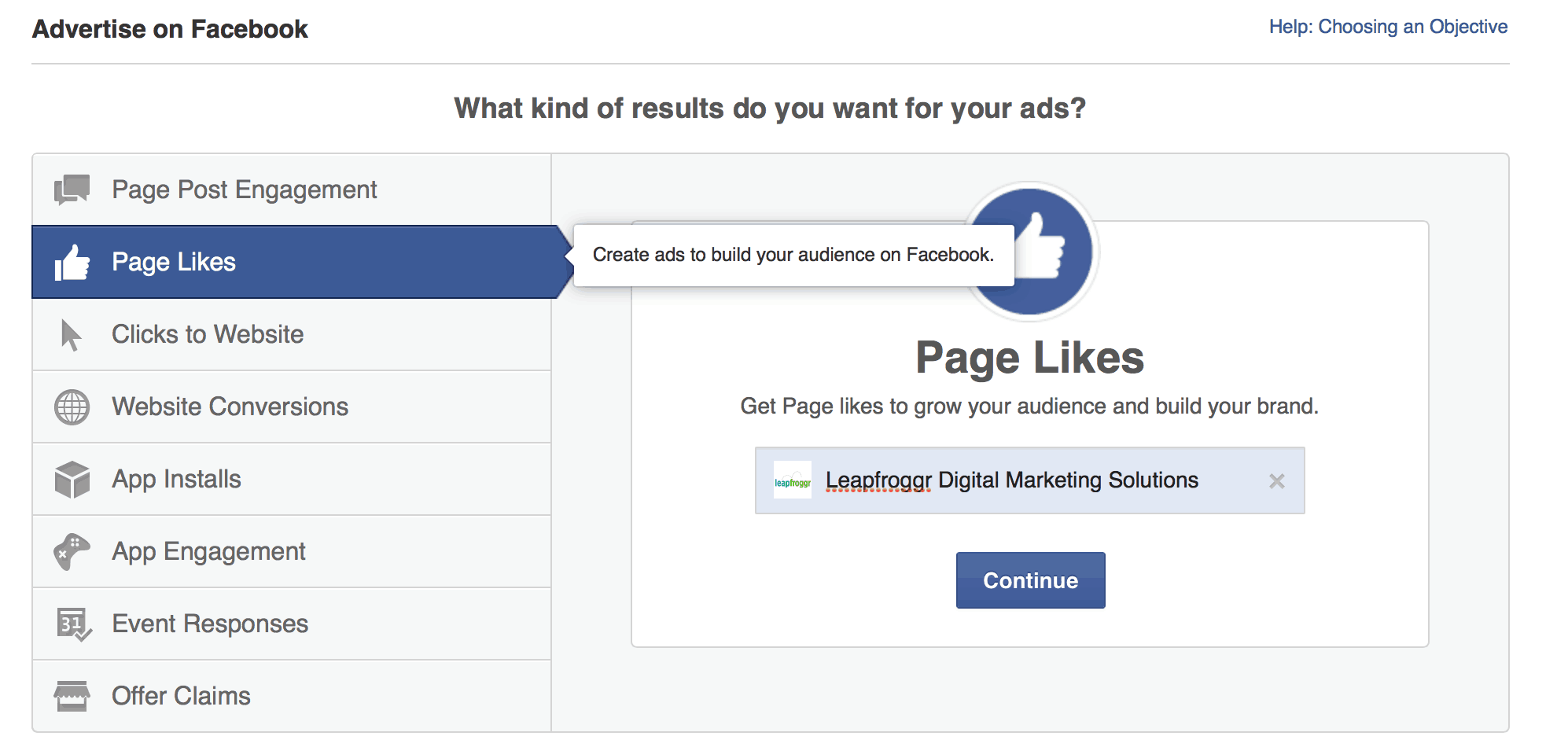Viewport: 1568px width, 747px height.
Task: Click the Continue button
Action: coord(1030,580)
